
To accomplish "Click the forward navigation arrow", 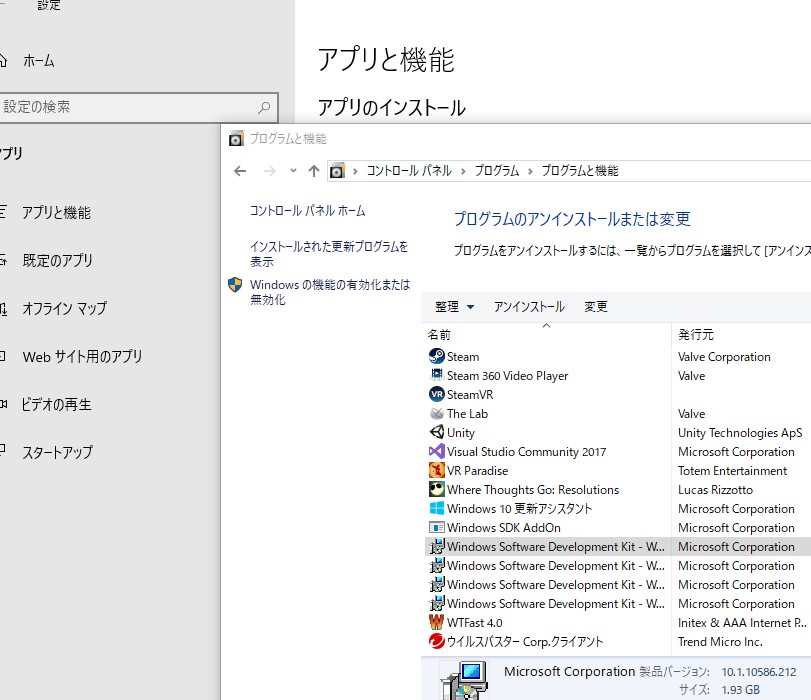I will [269, 171].
